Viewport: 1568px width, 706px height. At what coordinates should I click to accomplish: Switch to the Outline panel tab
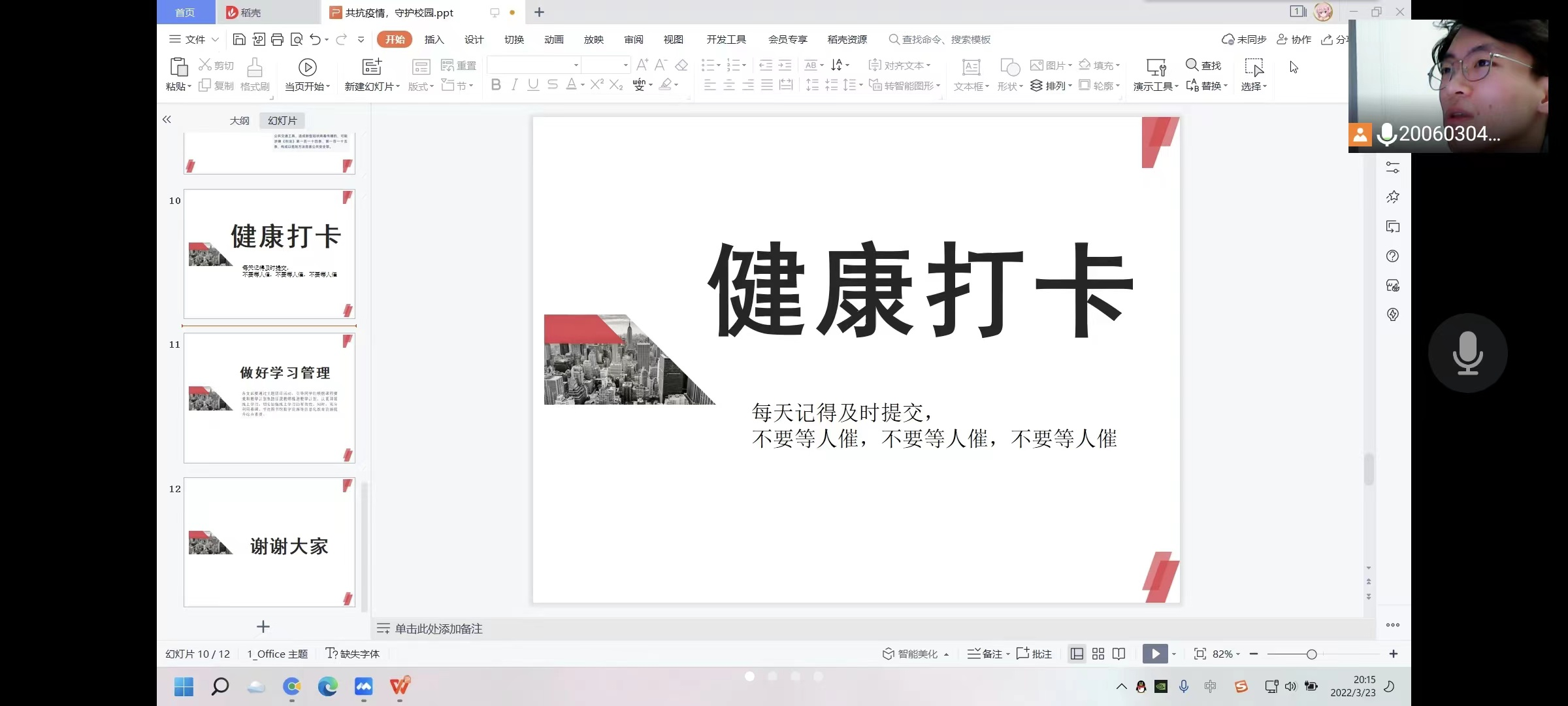pyautogui.click(x=240, y=120)
